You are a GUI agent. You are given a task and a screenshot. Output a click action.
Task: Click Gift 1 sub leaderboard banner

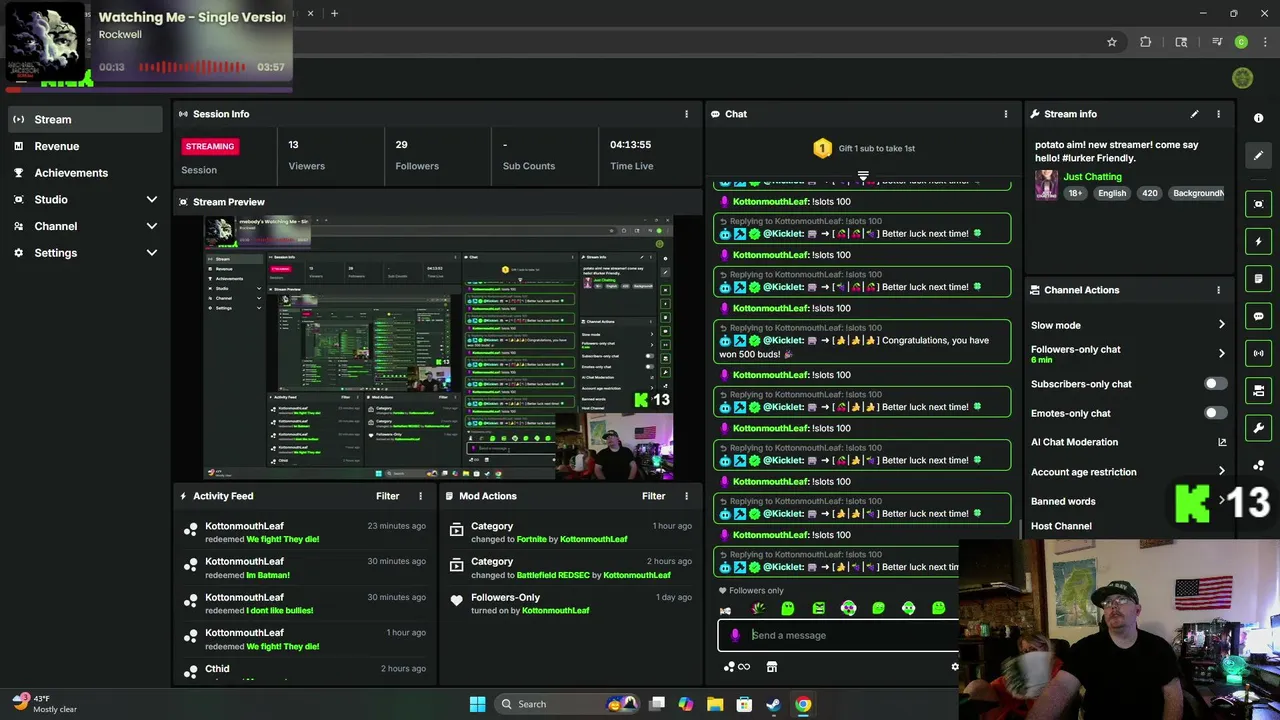pyautogui.click(x=863, y=148)
